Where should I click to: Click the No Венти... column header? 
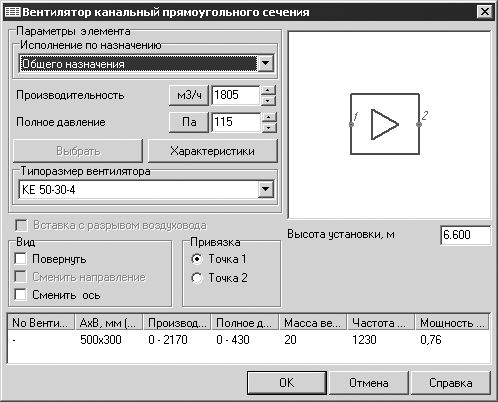pos(41,323)
